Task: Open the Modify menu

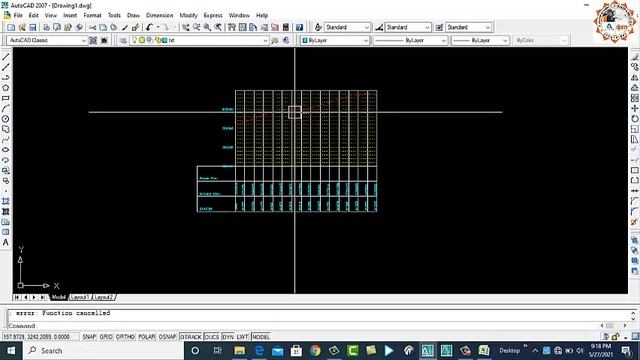Action: pyautogui.click(x=189, y=15)
